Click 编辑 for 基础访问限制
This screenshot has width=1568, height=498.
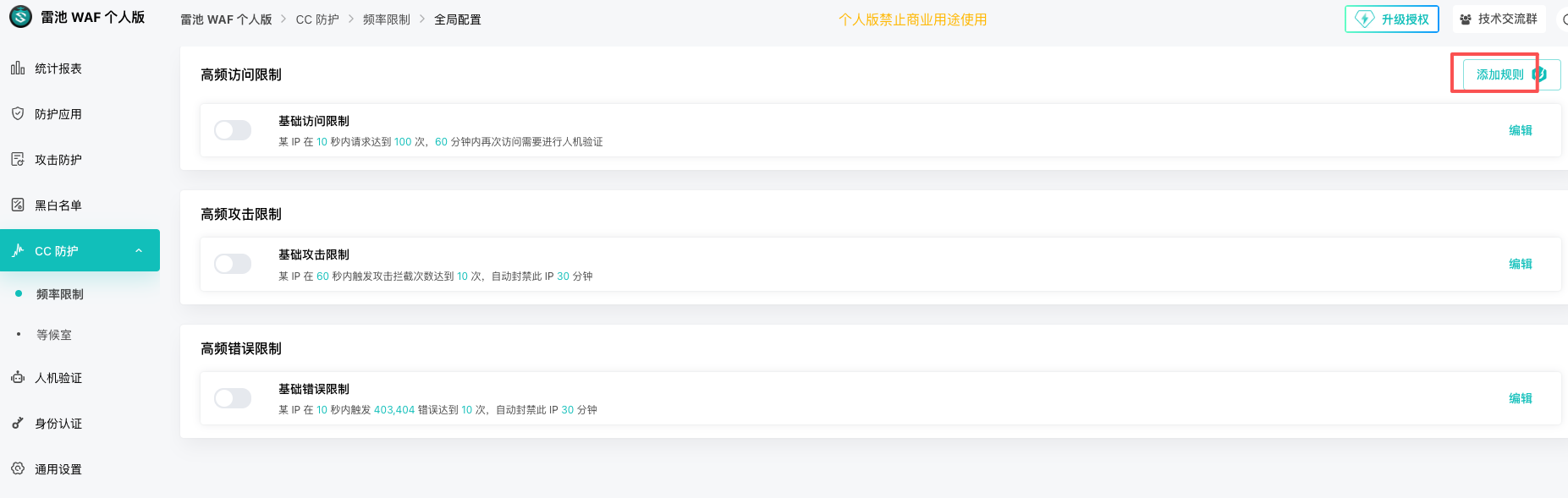[x=1521, y=130]
